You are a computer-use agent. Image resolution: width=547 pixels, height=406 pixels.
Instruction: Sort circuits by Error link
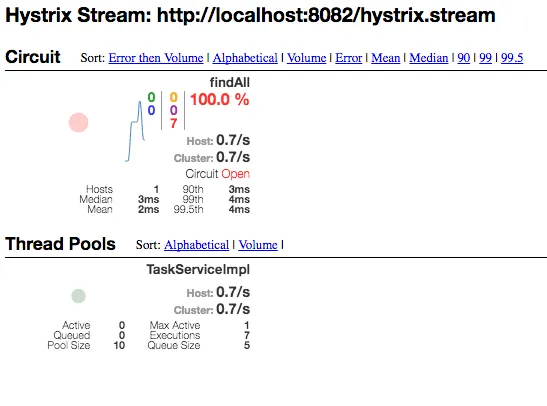tap(349, 58)
